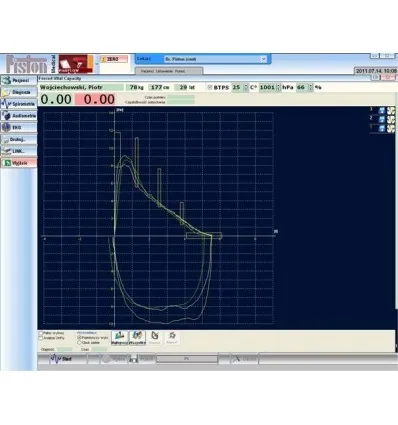
Task: Click the blue save icon for measurement 1
Action: coord(382,128)
